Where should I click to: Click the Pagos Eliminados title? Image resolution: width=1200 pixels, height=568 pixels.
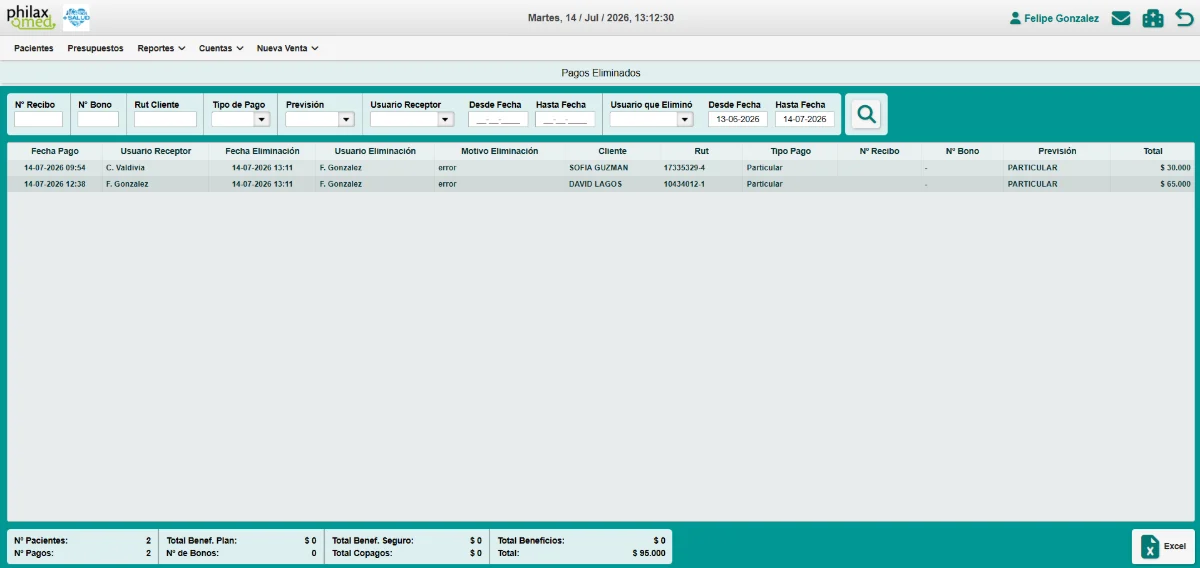(x=600, y=73)
